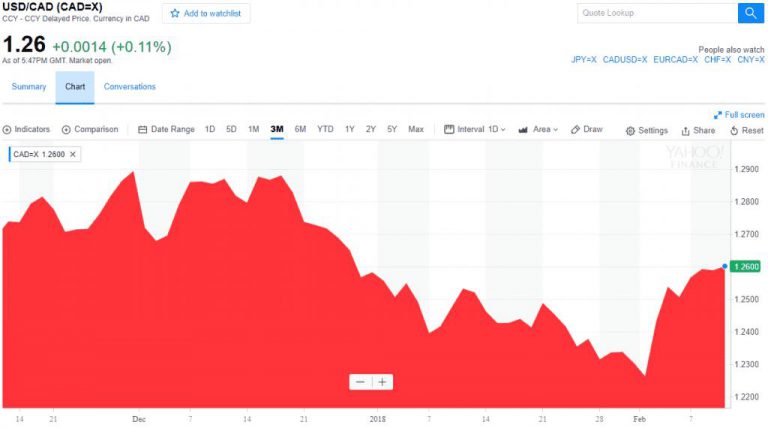Set range to 1M
768x428 pixels.
tap(253, 129)
